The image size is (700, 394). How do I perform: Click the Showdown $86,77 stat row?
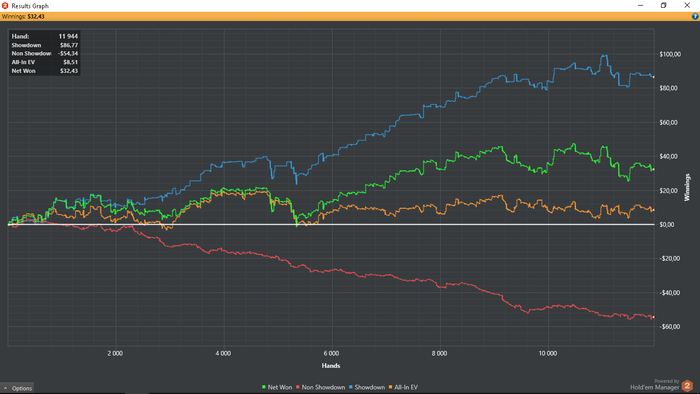coord(45,45)
